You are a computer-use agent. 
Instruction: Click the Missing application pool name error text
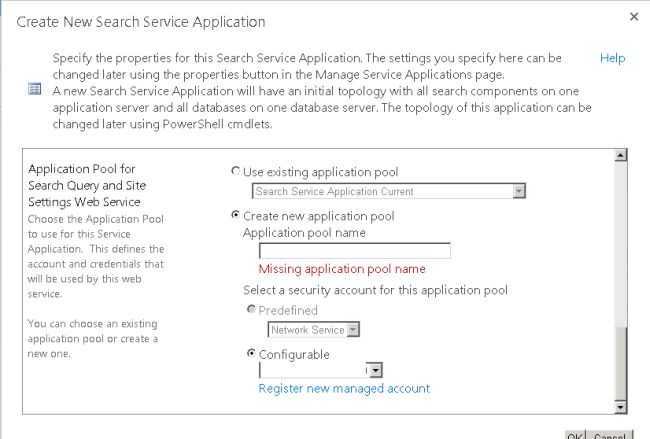342,269
